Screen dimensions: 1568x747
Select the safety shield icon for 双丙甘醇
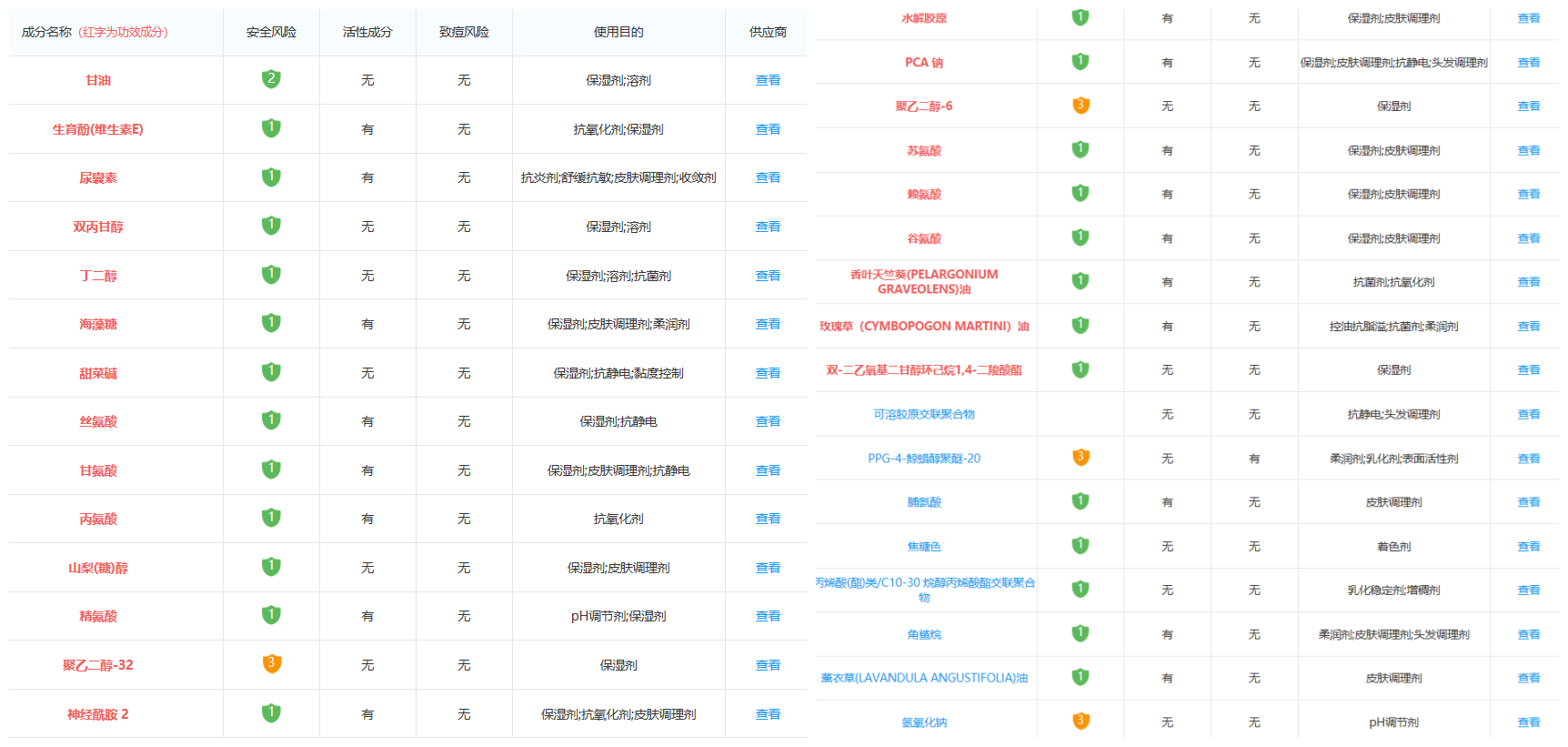tap(271, 226)
